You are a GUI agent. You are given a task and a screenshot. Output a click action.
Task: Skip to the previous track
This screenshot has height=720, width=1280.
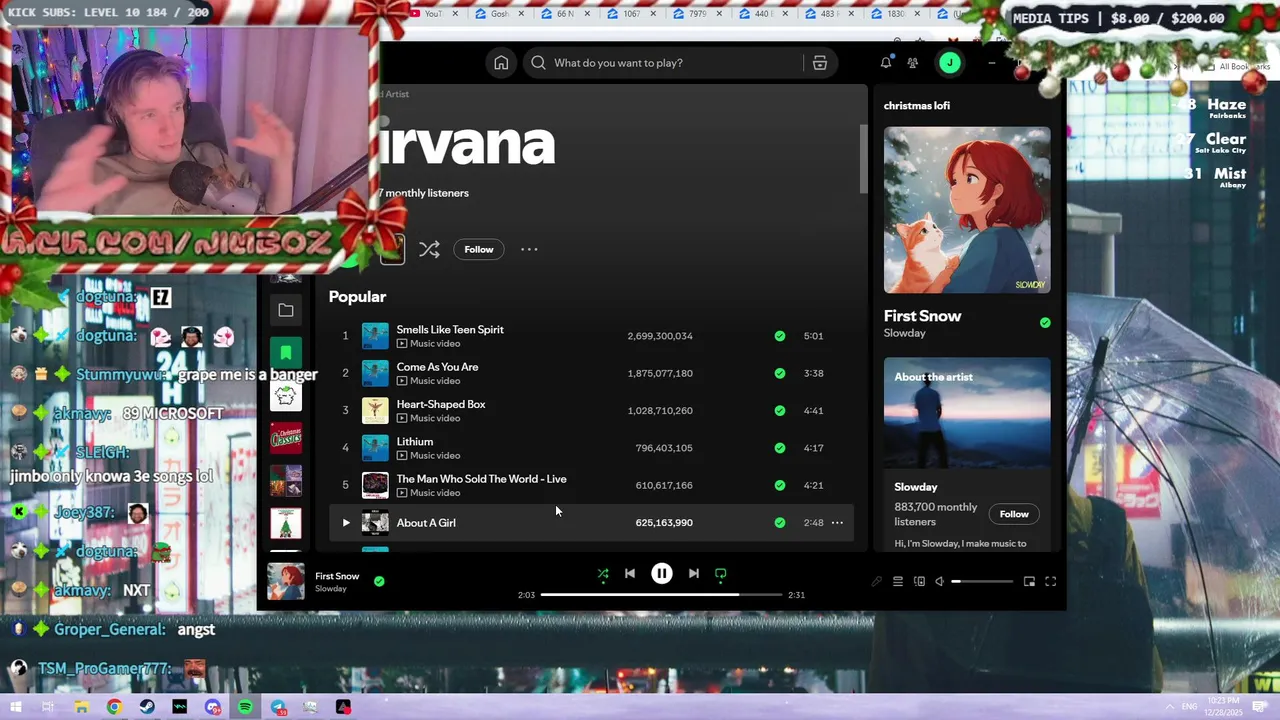[x=630, y=574]
